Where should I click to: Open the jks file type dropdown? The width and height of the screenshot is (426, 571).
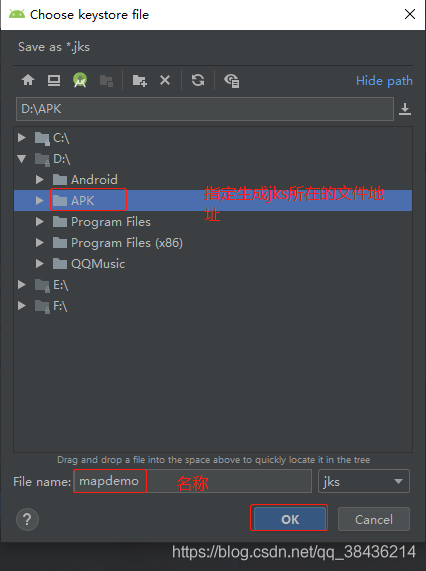[x=364, y=481]
